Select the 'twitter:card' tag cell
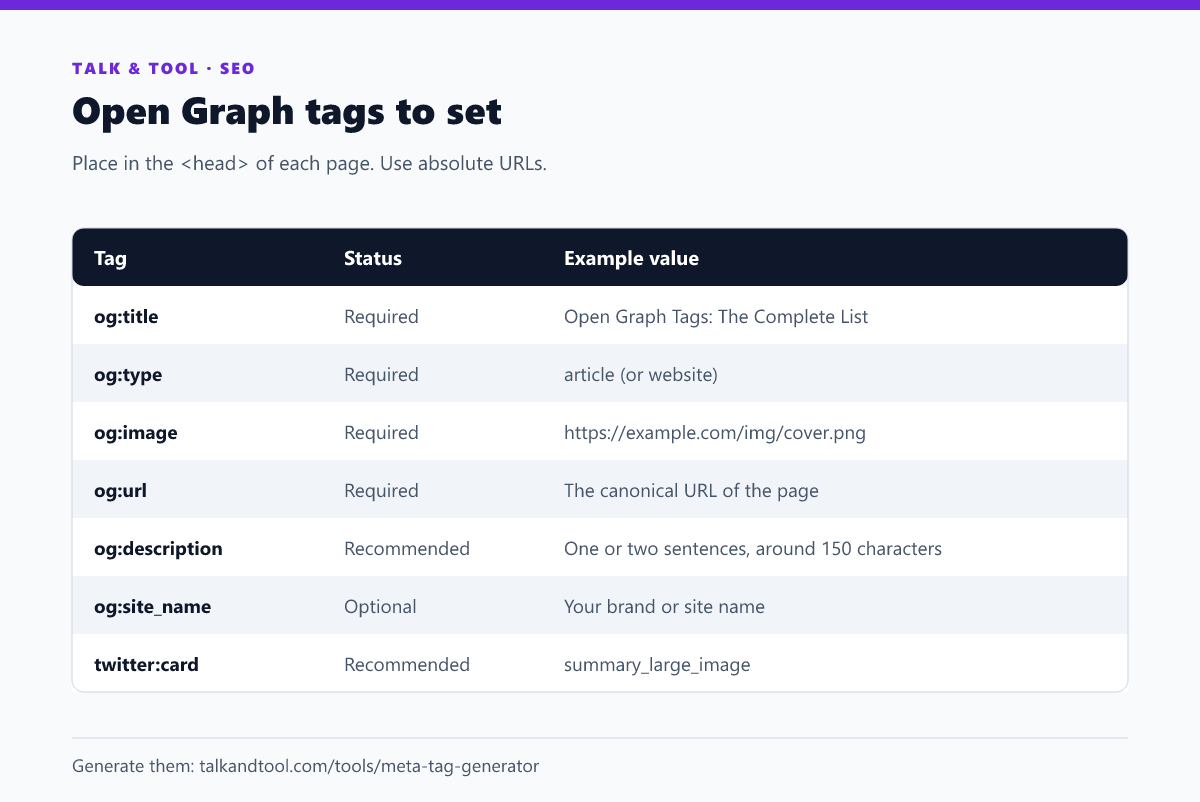This screenshot has height=802, width=1200. (x=146, y=665)
